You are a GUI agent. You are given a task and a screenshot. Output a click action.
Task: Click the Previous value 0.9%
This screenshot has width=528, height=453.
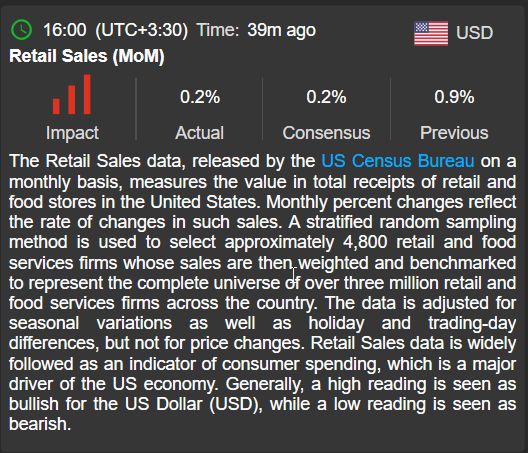click(454, 97)
